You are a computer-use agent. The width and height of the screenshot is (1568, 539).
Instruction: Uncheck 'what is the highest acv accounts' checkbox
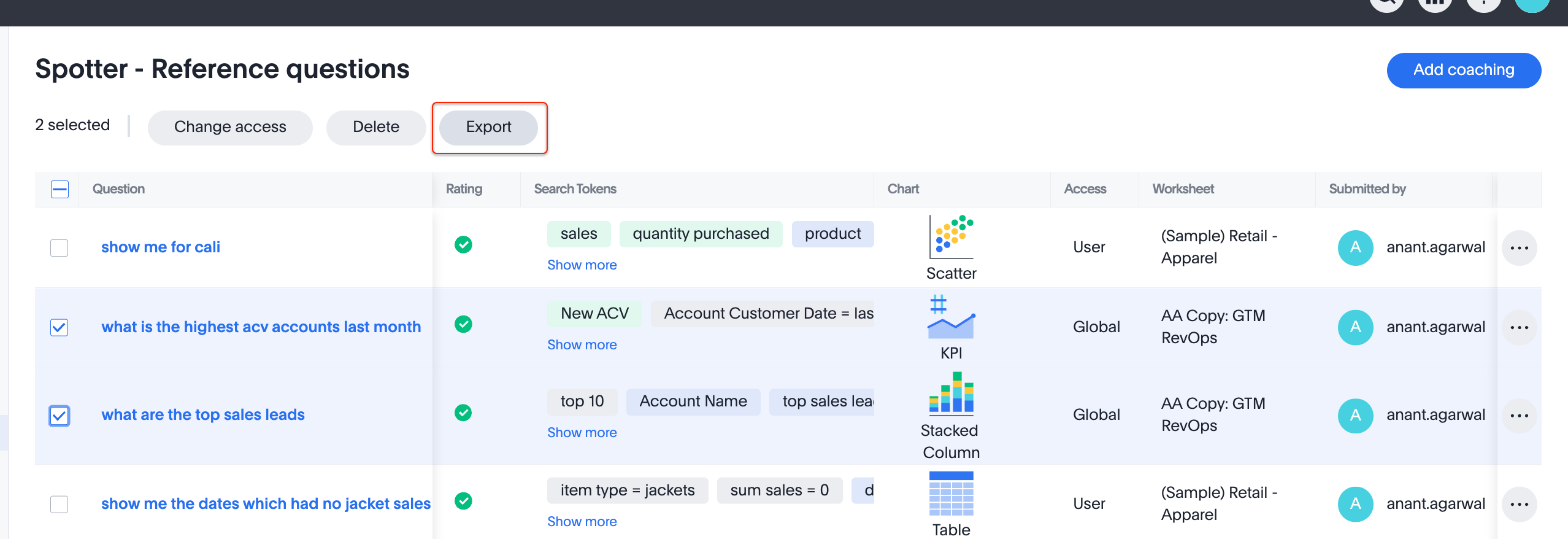[x=60, y=327]
